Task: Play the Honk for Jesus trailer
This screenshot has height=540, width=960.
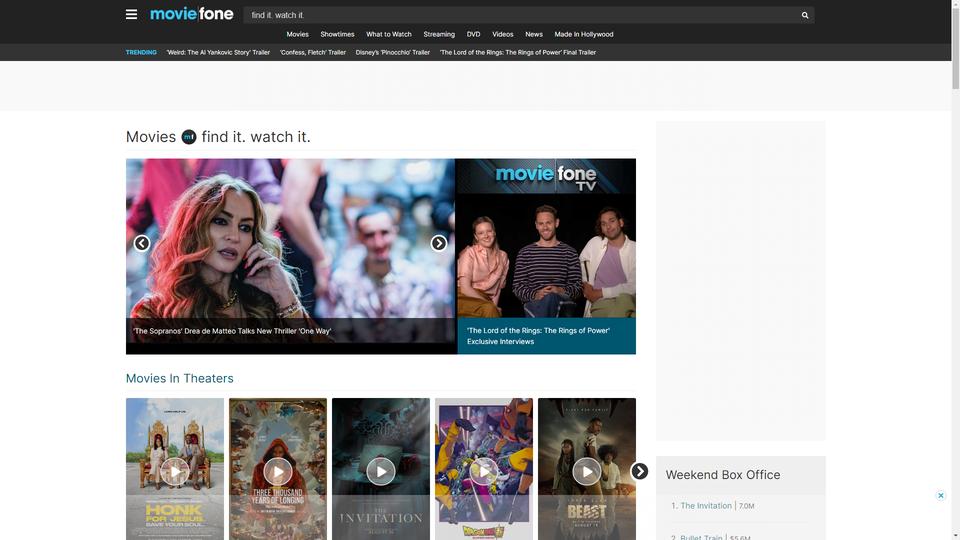Action: coord(175,471)
